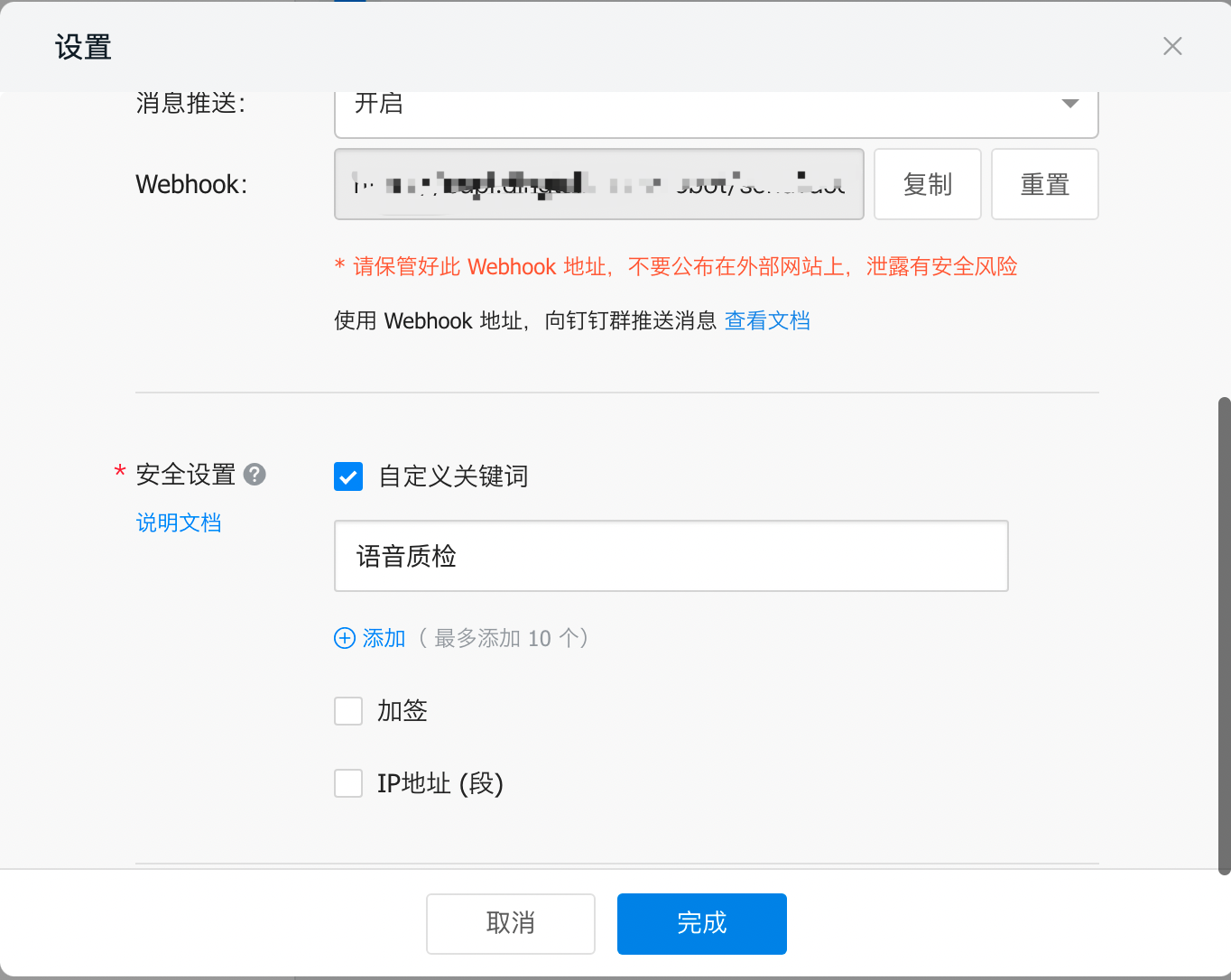Viewport: 1231px width, 980px height.
Task: Open the 查看文档 link
Action: (x=767, y=320)
